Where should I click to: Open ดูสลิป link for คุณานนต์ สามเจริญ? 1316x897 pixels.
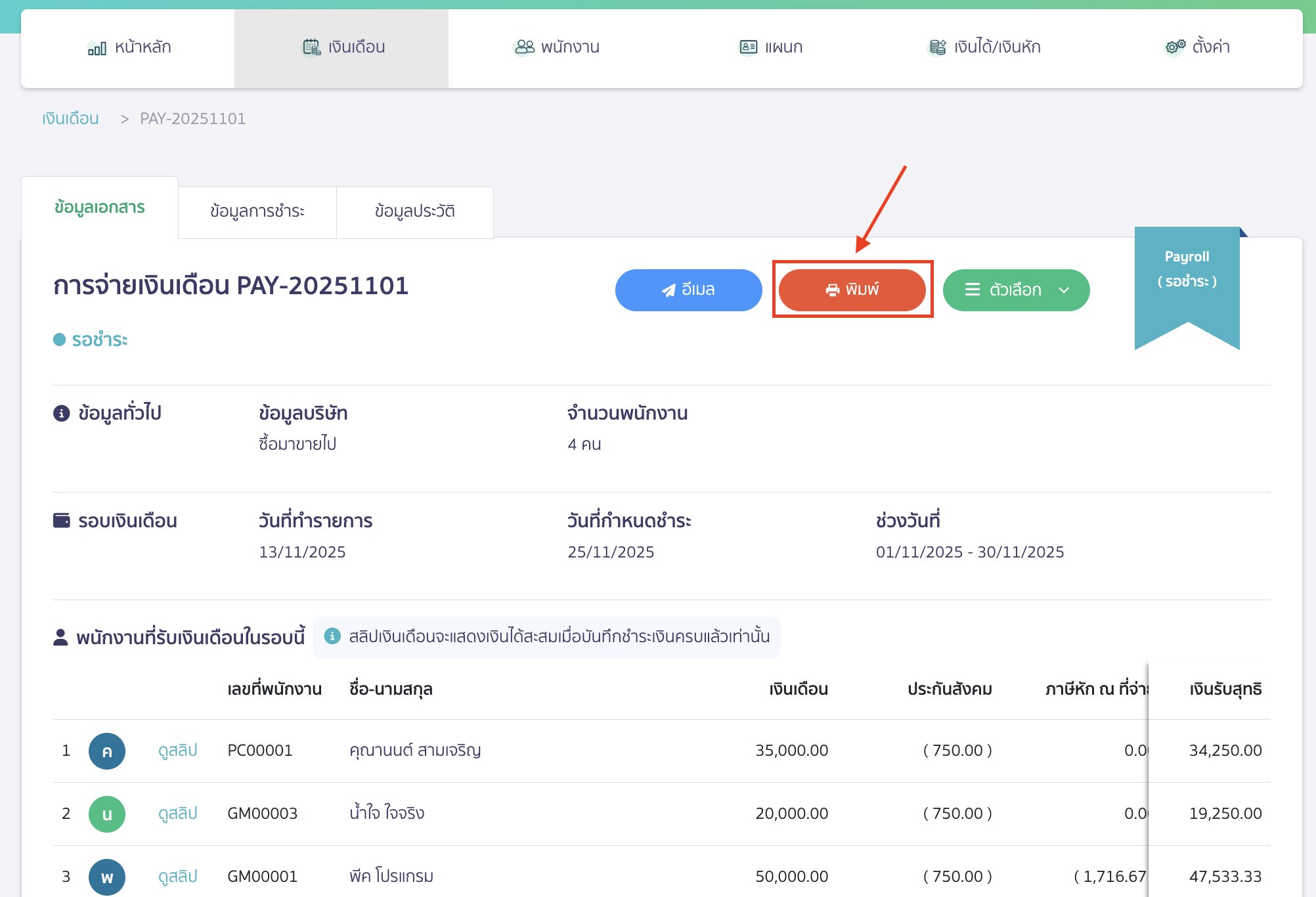pyautogui.click(x=177, y=751)
